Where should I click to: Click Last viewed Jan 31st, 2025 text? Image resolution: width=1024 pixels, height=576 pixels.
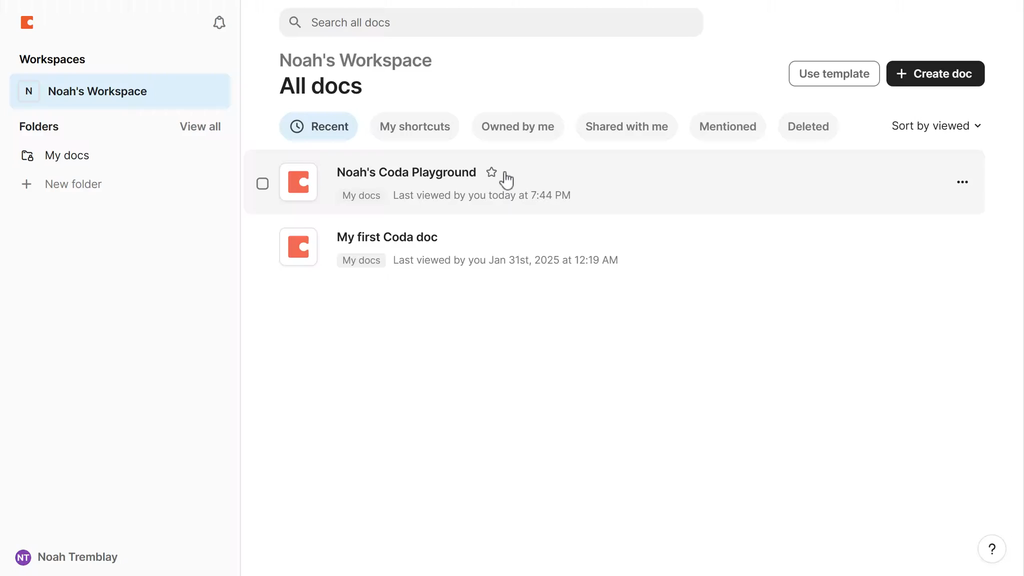(505, 260)
